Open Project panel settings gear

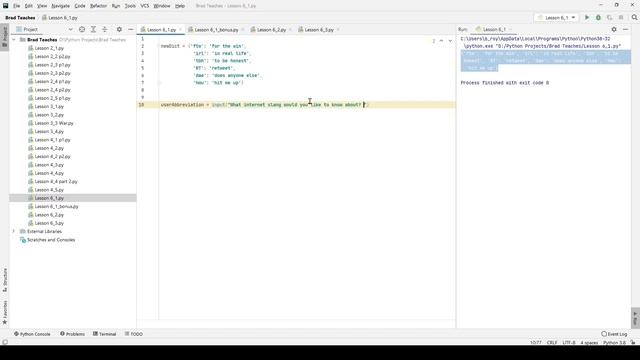click(x=119, y=29)
